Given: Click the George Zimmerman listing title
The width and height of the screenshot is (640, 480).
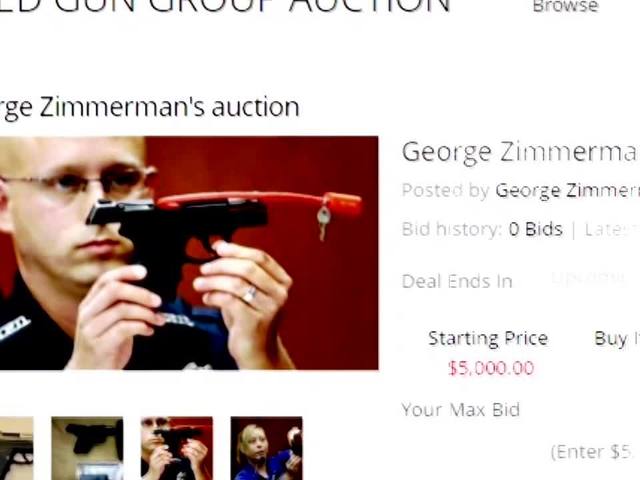Looking at the screenshot, I should pos(521,153).
